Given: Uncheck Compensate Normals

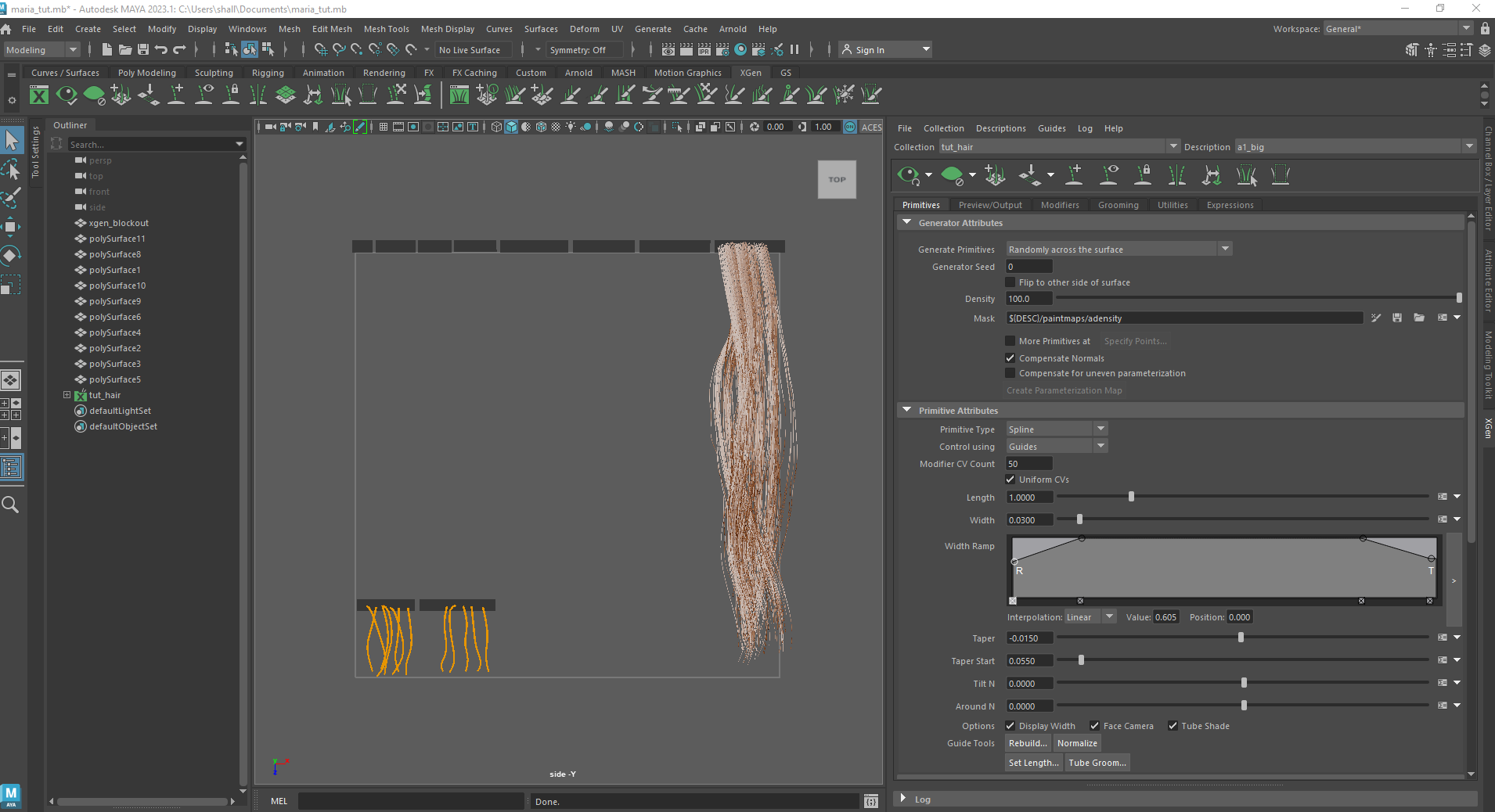Looking at the screenshot, I should tap(1010, 357).
